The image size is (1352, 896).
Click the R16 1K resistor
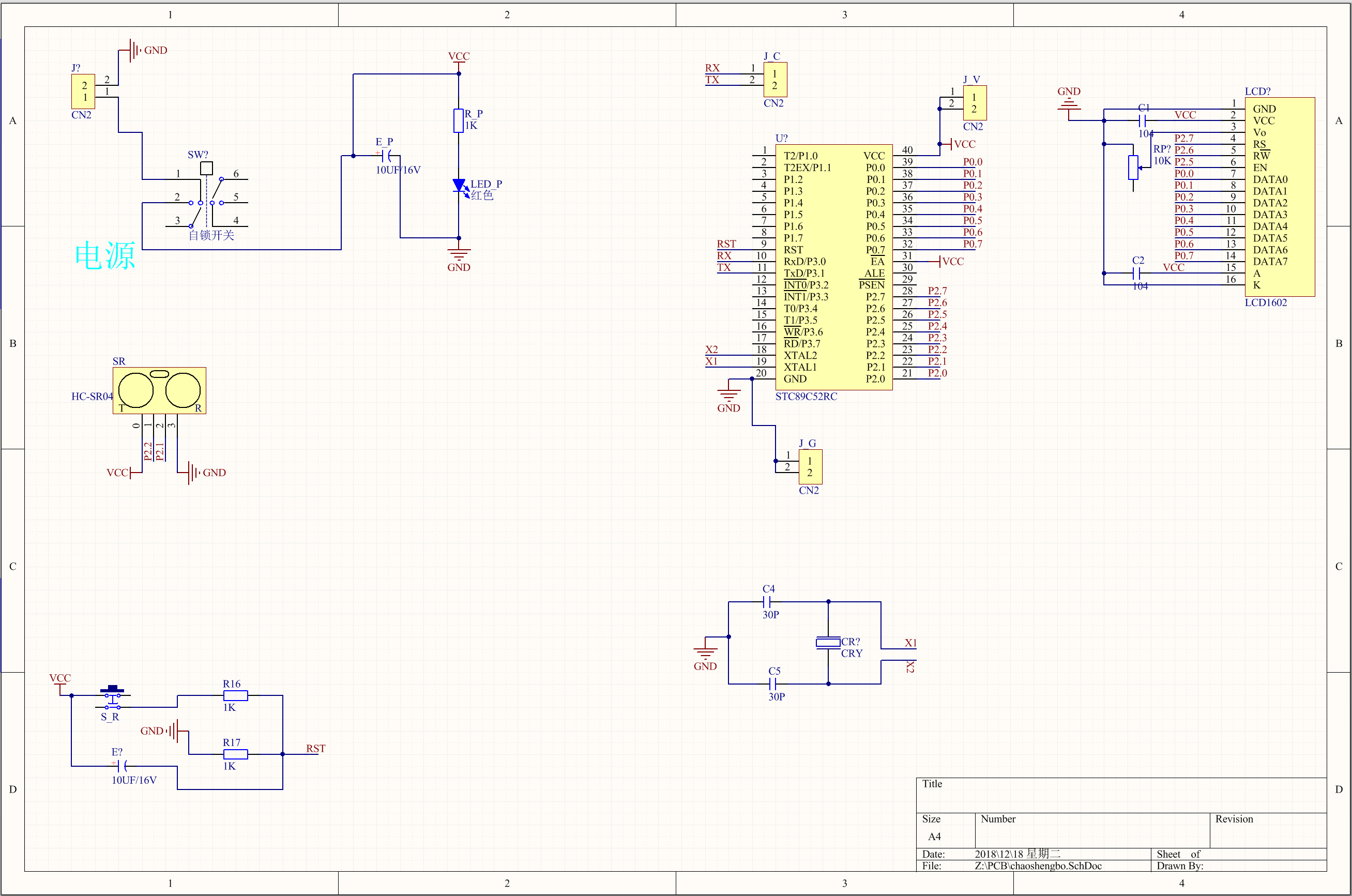[x=235, y=695]
